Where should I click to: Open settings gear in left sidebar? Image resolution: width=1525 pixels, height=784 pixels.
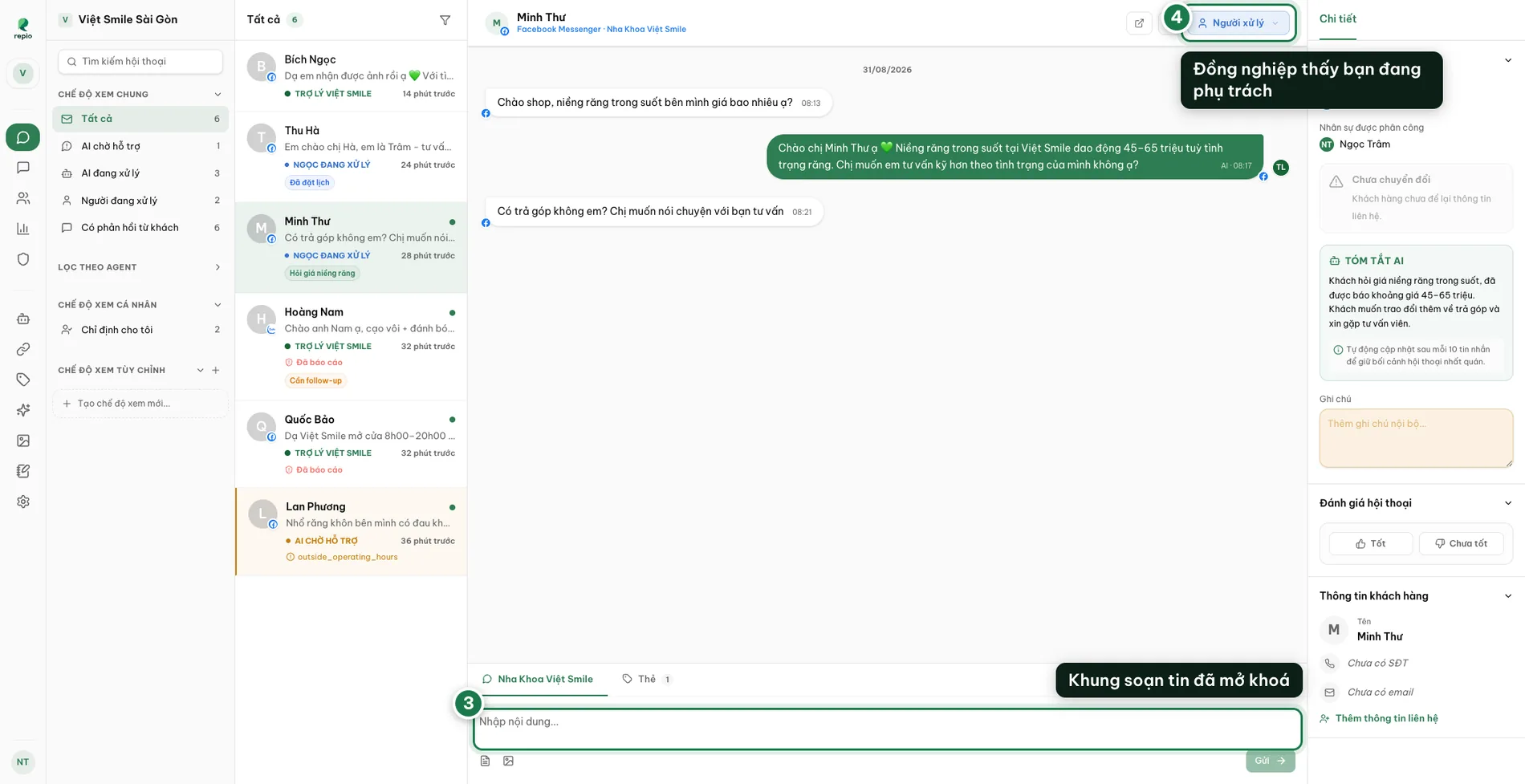tap(23, 502)
